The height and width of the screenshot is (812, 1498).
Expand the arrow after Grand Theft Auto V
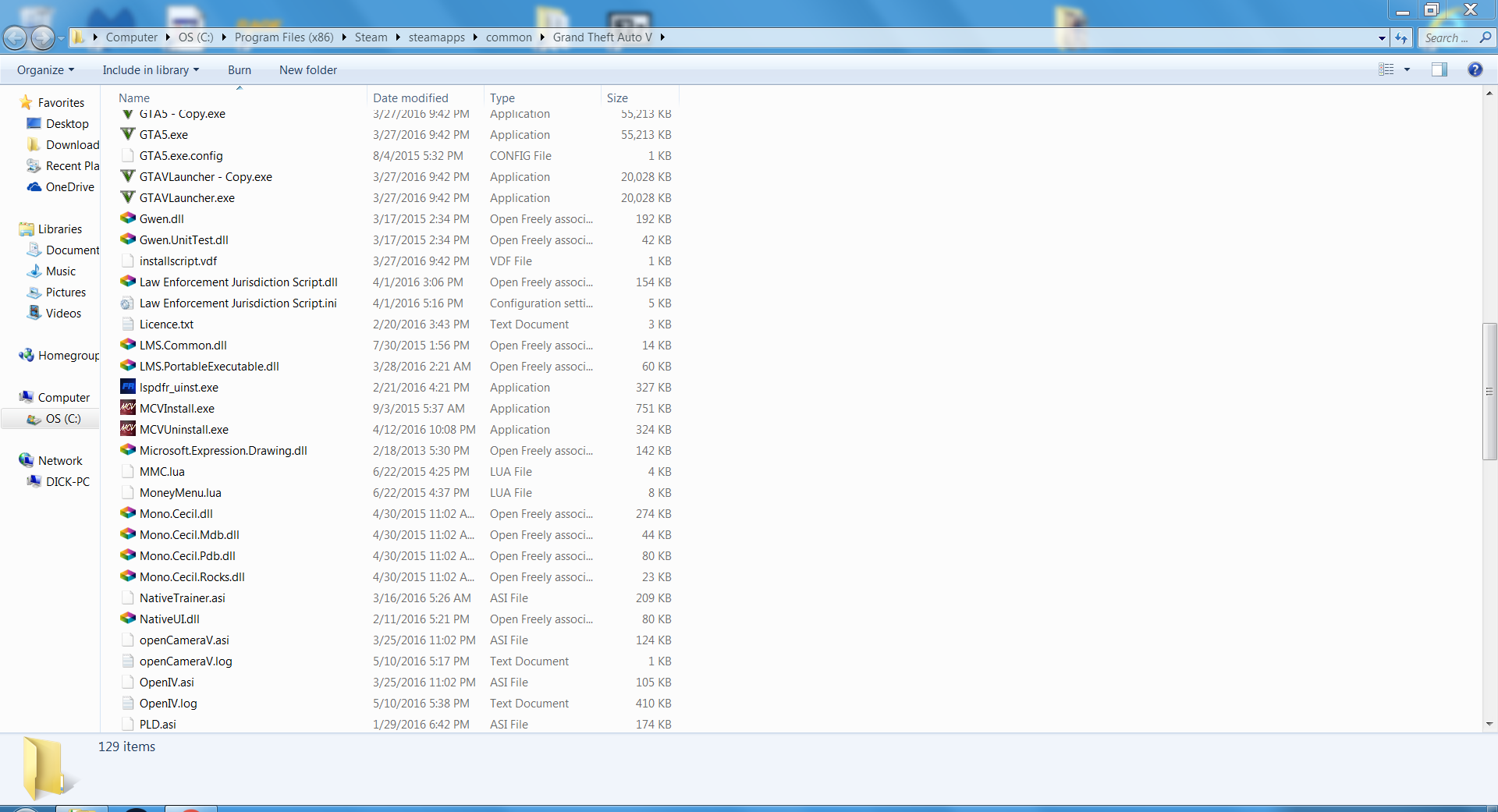point(662,37)
